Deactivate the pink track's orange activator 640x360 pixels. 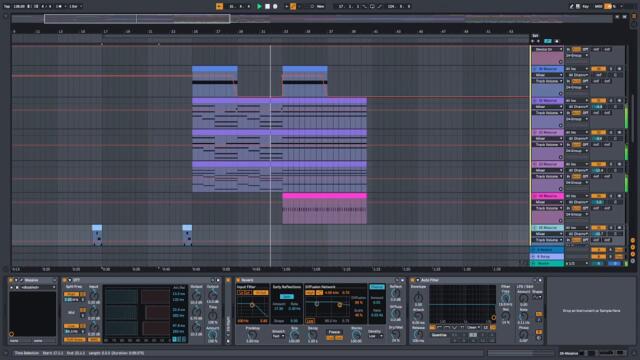click(x=598, y=196)
